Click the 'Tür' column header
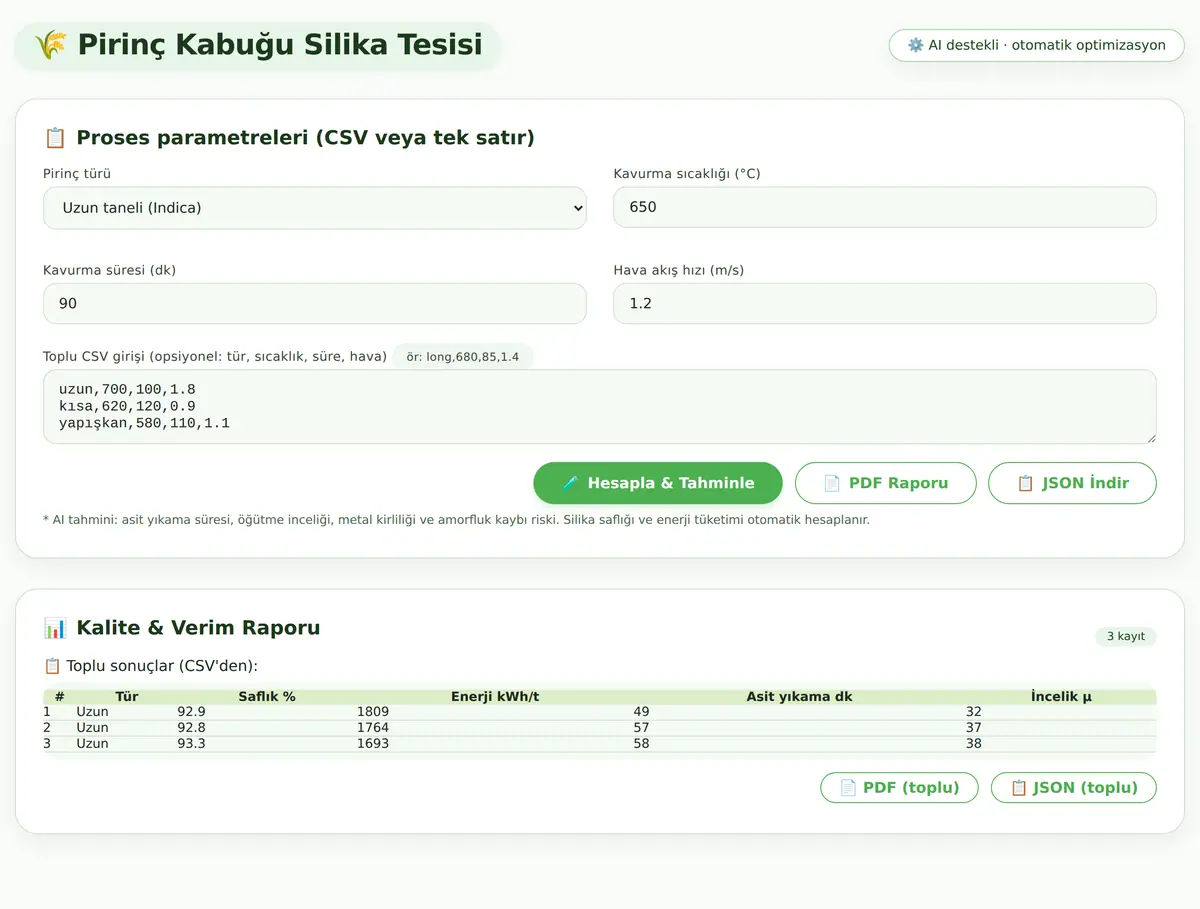This screenshot has width=1200, height=909. (x=127, y=696)
